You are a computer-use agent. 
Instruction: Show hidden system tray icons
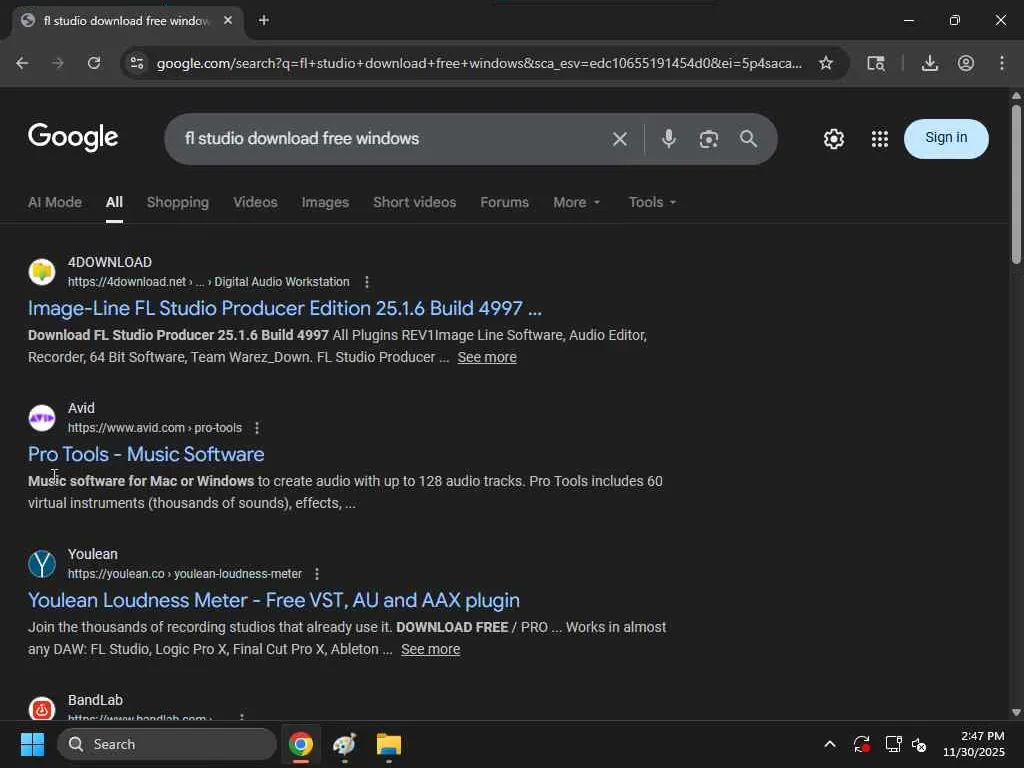pos(830,744)
